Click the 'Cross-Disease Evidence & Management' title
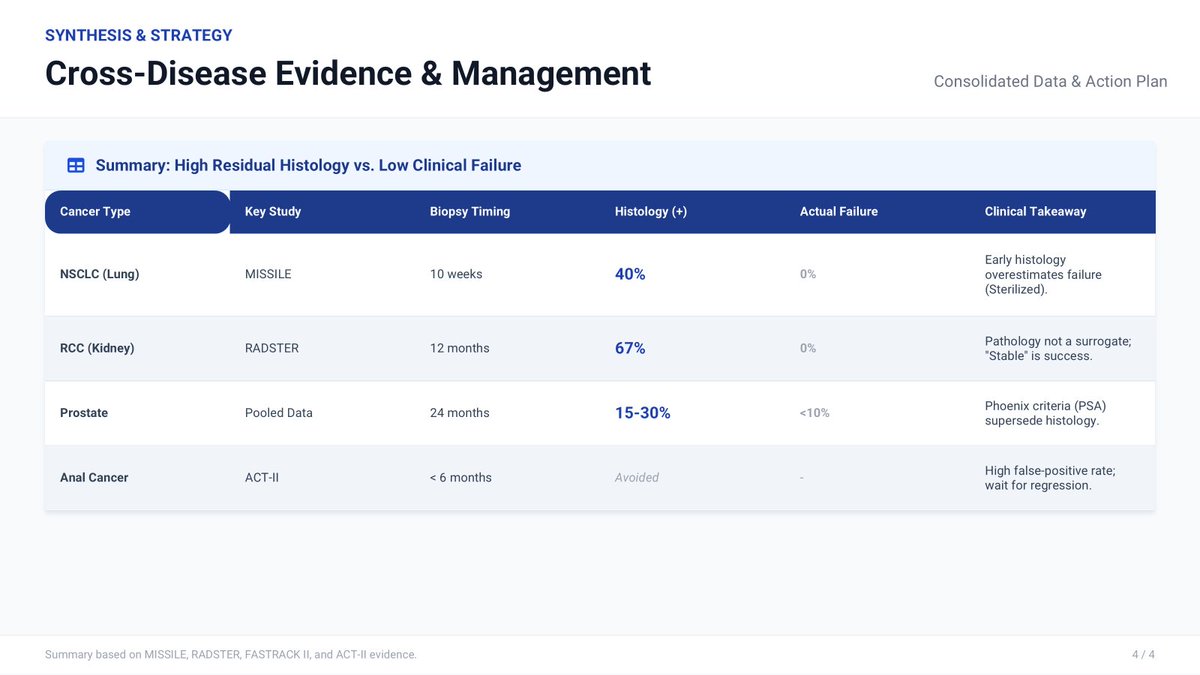 click(348, 73)
